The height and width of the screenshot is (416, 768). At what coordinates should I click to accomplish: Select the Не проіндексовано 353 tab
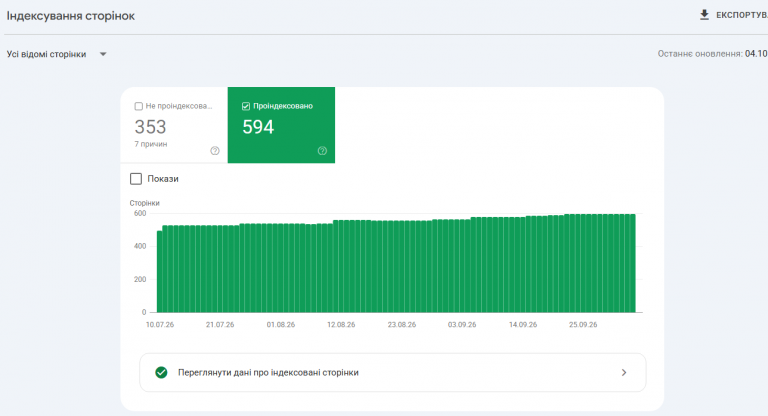tap(174, 125)
